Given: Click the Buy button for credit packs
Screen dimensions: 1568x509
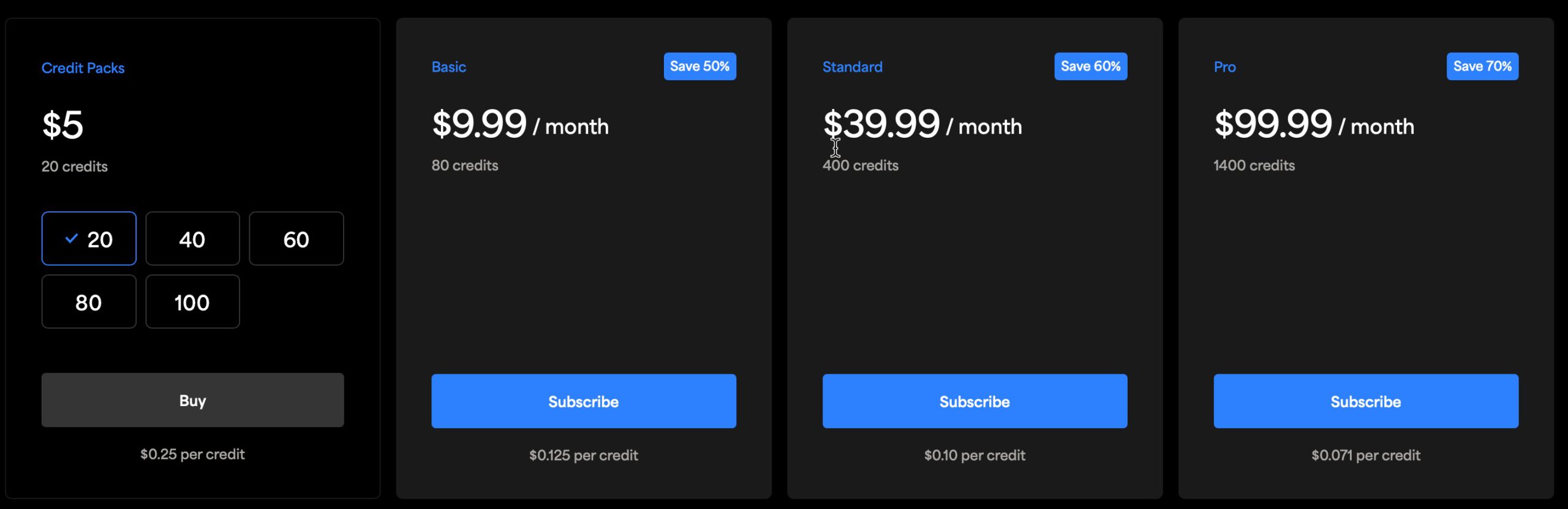Looking at the screenshot, I should coord(192,401).
